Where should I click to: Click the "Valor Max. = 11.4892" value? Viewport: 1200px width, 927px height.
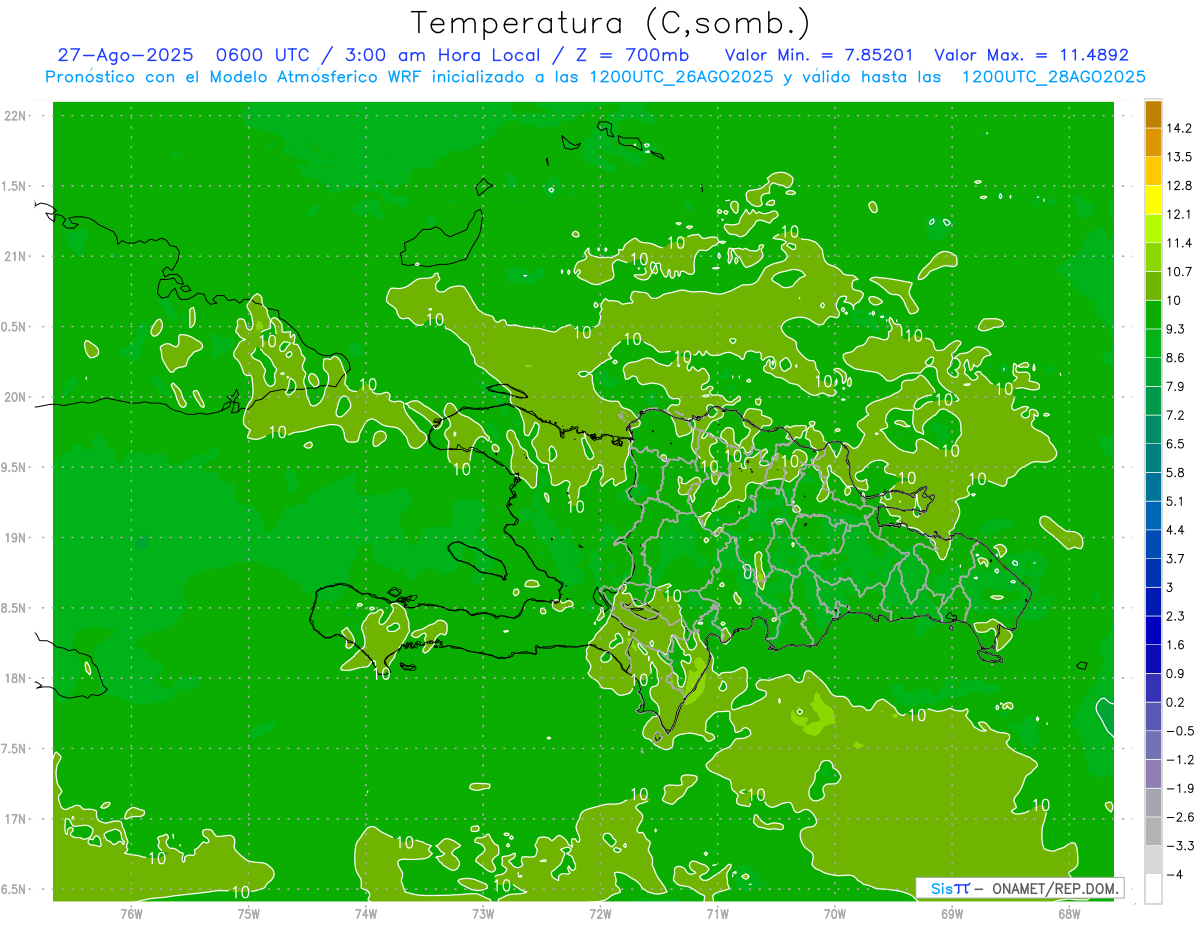tap(1031, 56)
